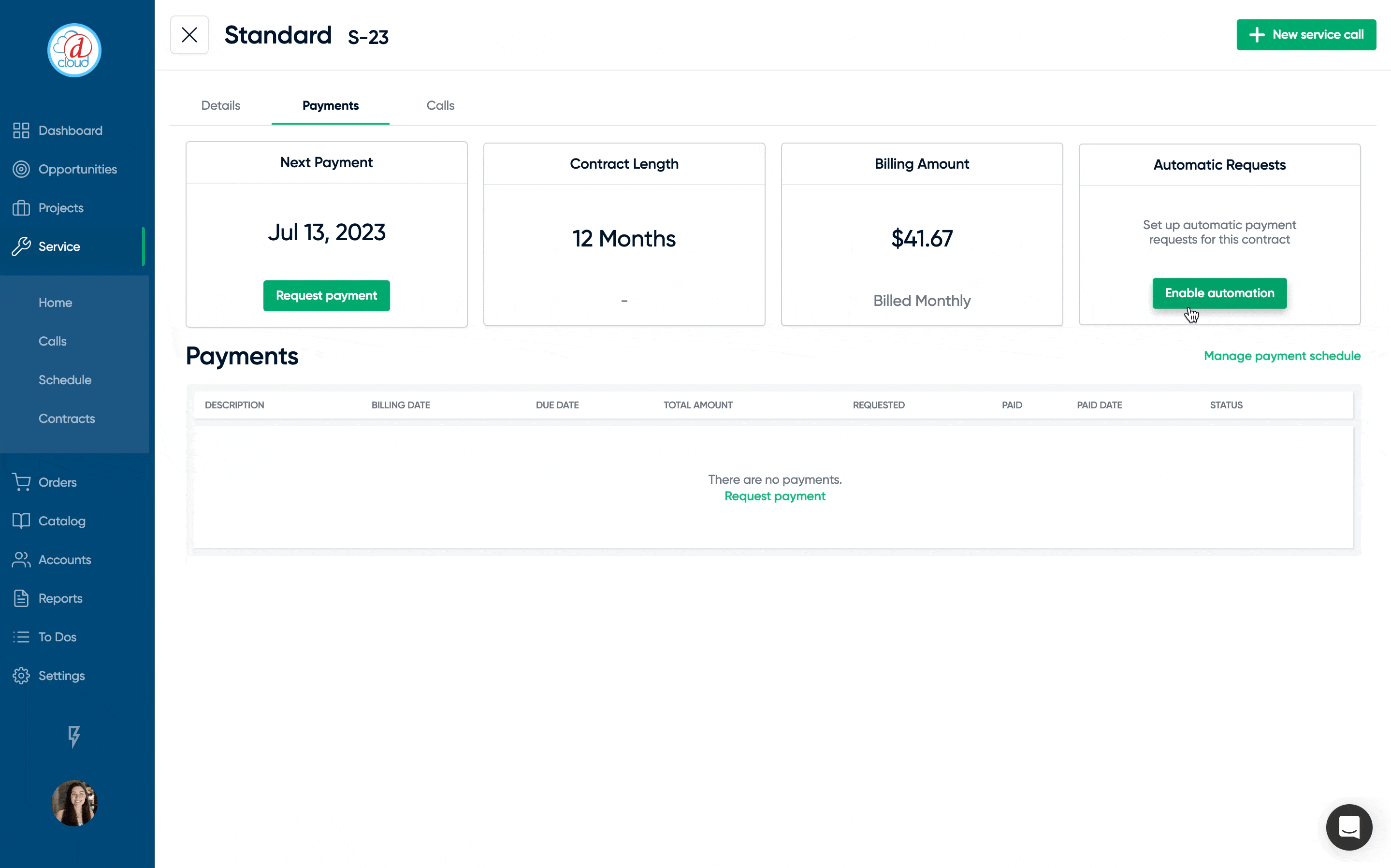1391x868 pixels.
Task: Click the STATUS column header
Action: pos(1226,405)
